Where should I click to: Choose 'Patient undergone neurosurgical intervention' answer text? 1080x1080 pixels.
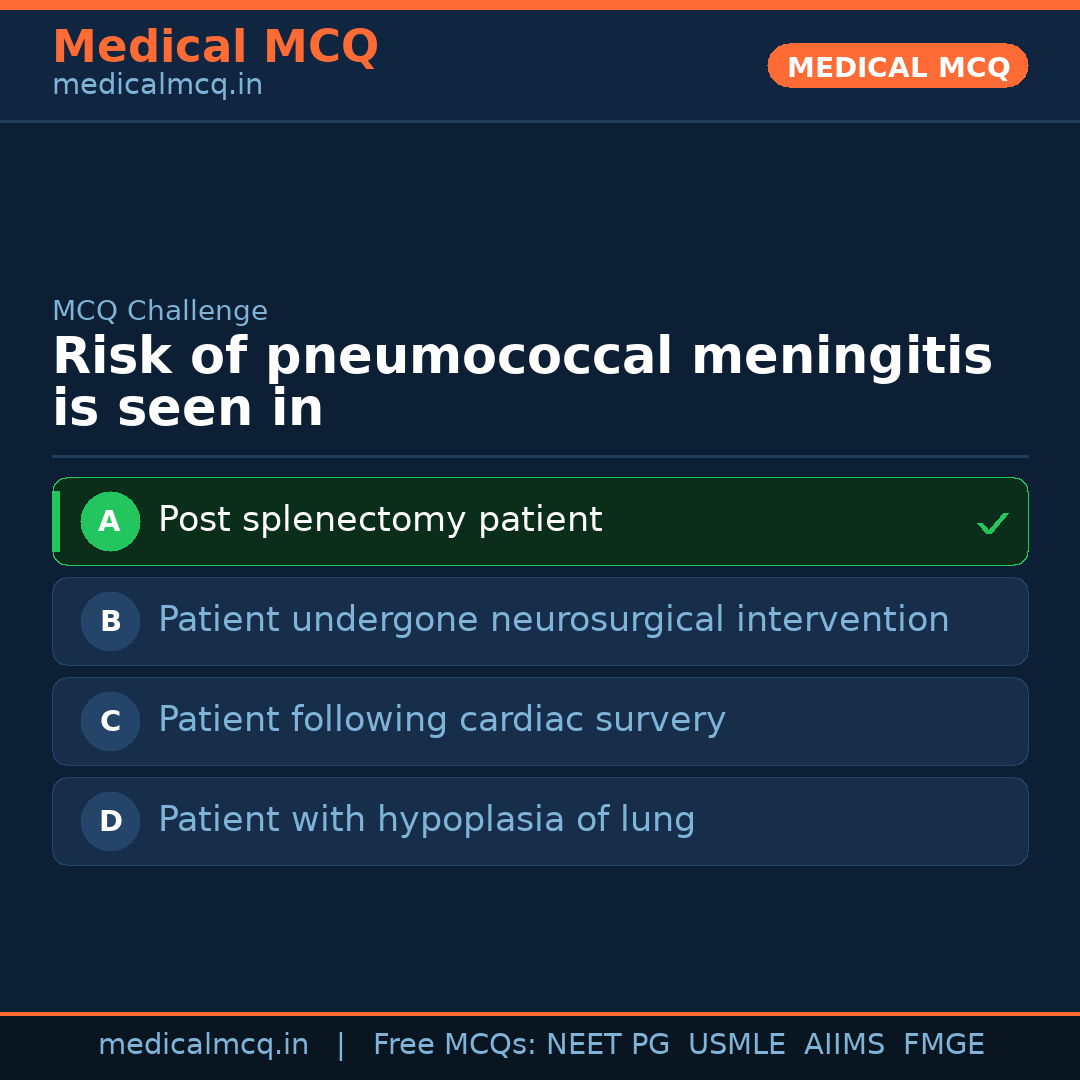point(553,620)
